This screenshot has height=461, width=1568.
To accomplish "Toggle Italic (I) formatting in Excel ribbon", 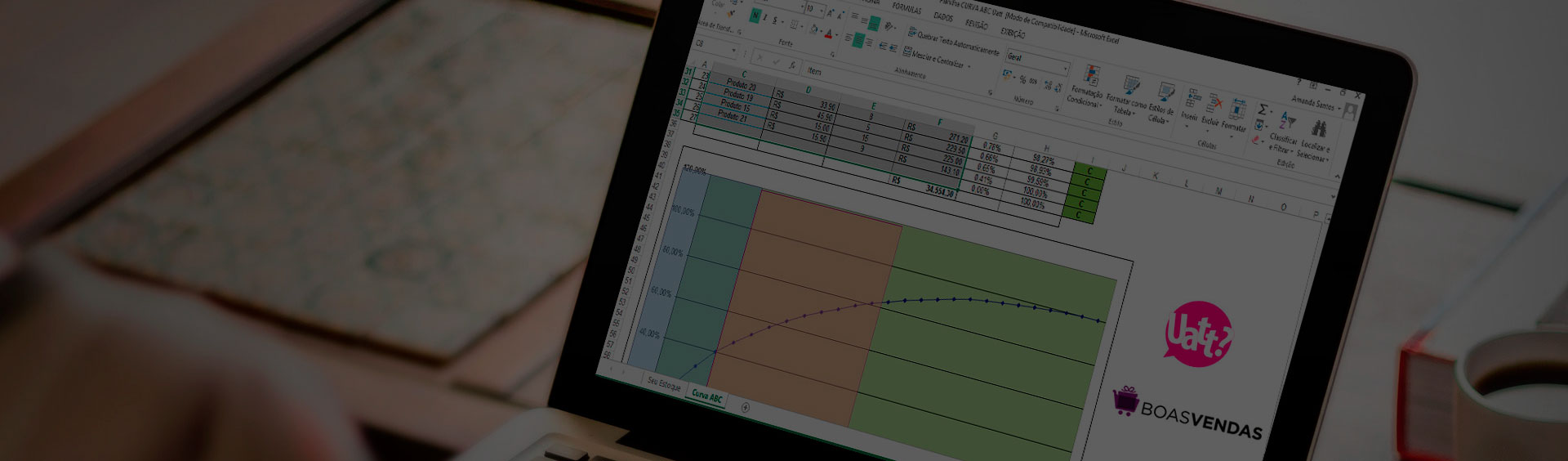I will 765,18.
